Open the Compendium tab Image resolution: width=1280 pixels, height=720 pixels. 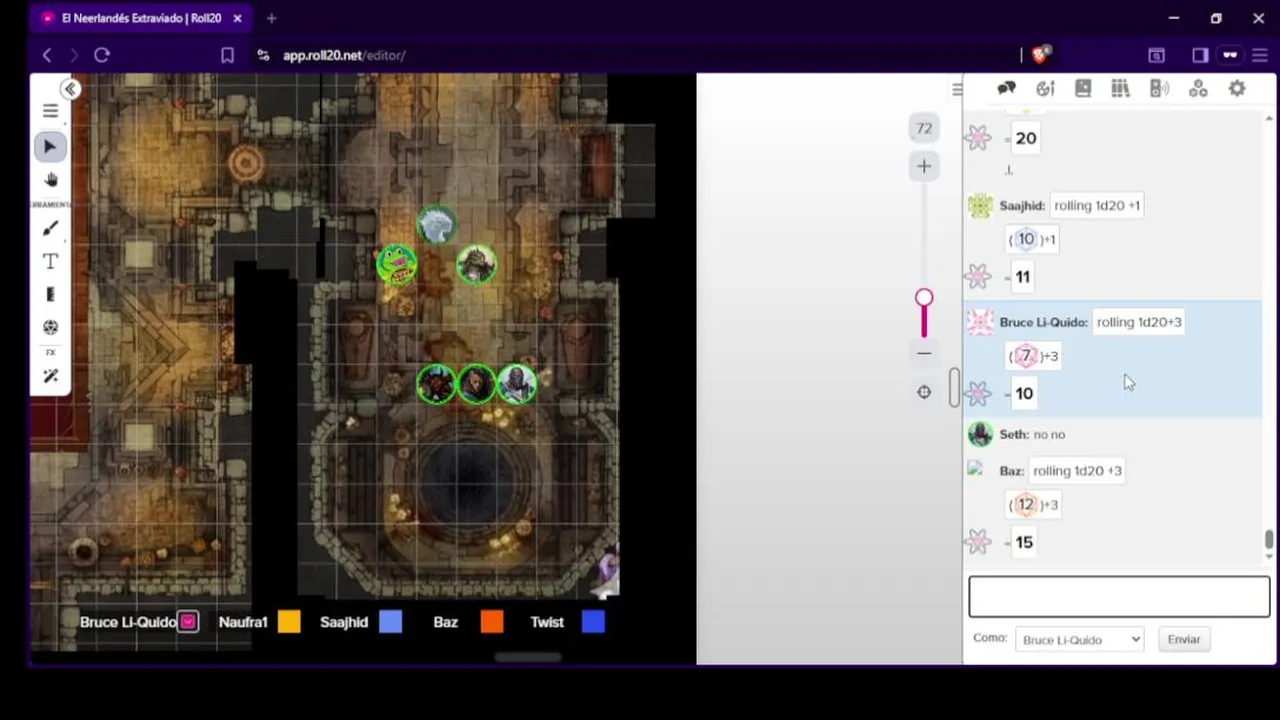click(x=1120, y=88)
